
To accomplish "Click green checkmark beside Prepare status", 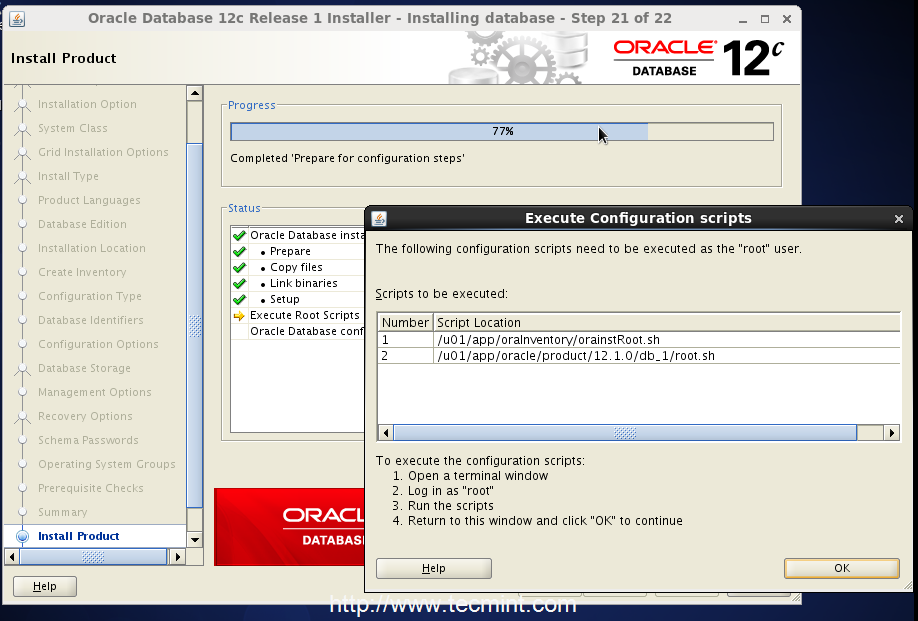I will (x=239, y=252).
